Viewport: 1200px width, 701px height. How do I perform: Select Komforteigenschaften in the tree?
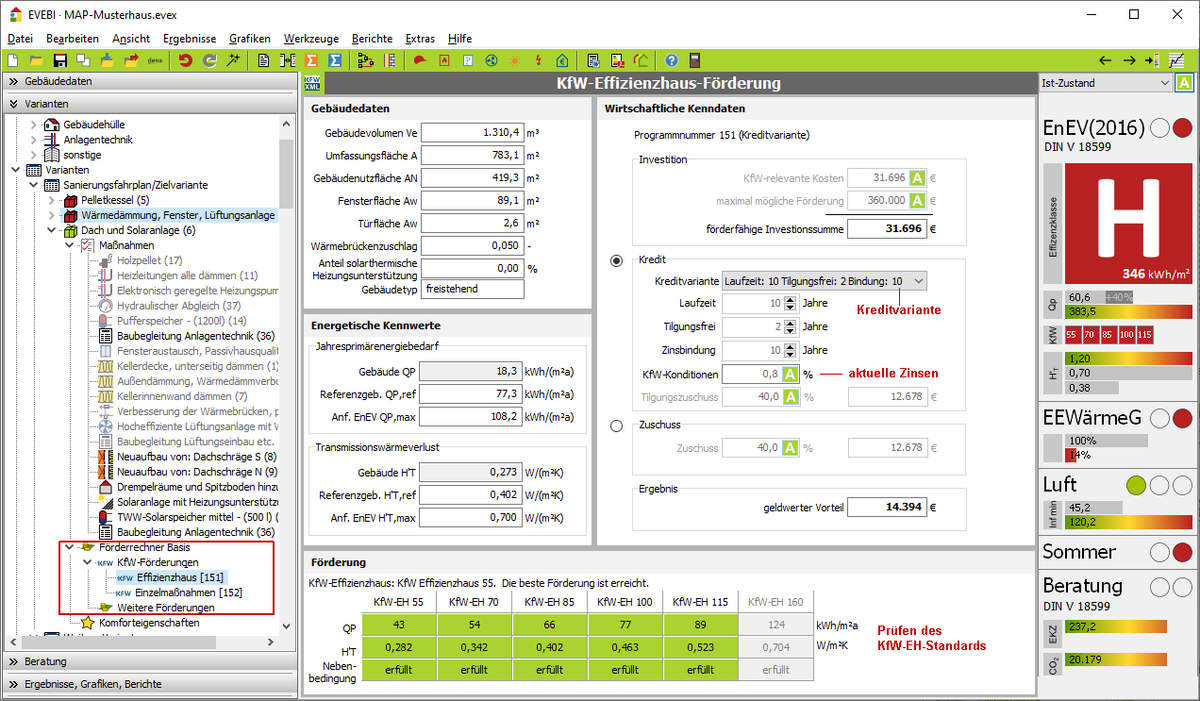coord(149,622)
